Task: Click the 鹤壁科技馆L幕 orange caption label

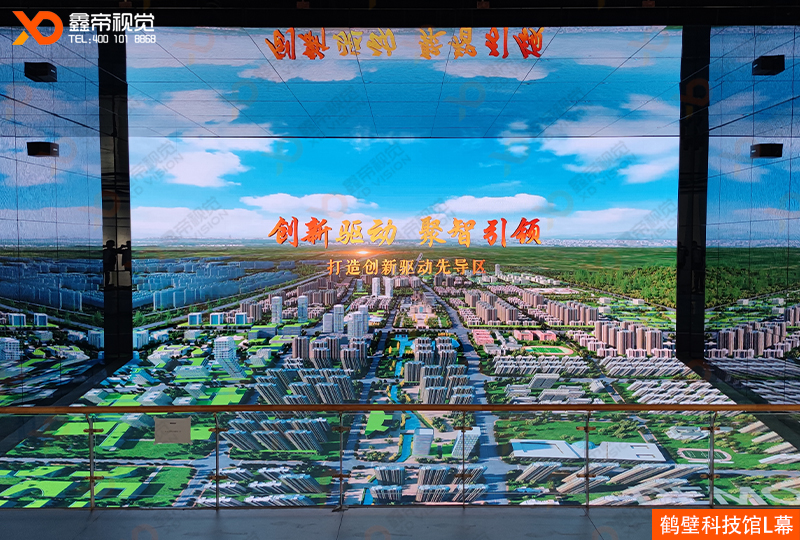Action: pyautogui.click(x=724, y=524)
